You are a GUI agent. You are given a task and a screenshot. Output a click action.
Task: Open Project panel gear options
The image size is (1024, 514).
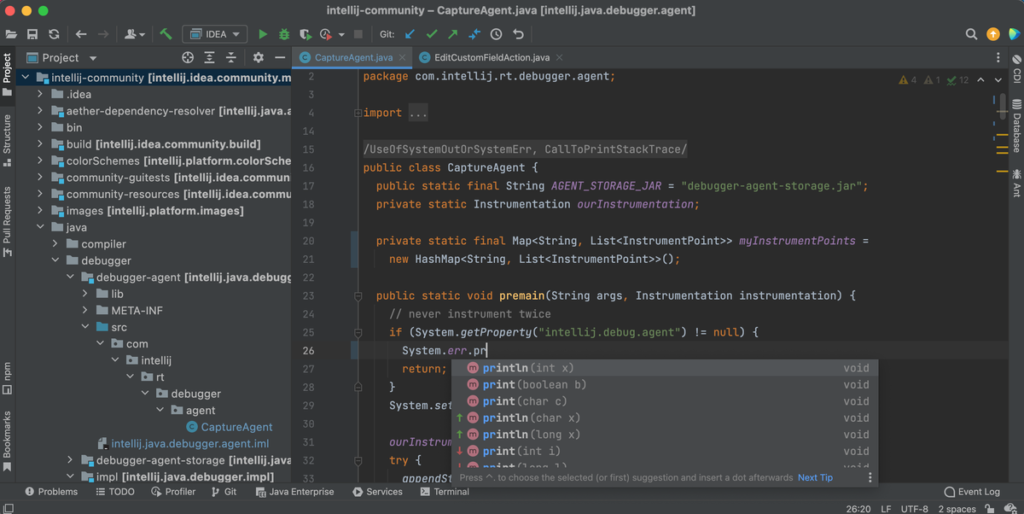coord(258,57)
